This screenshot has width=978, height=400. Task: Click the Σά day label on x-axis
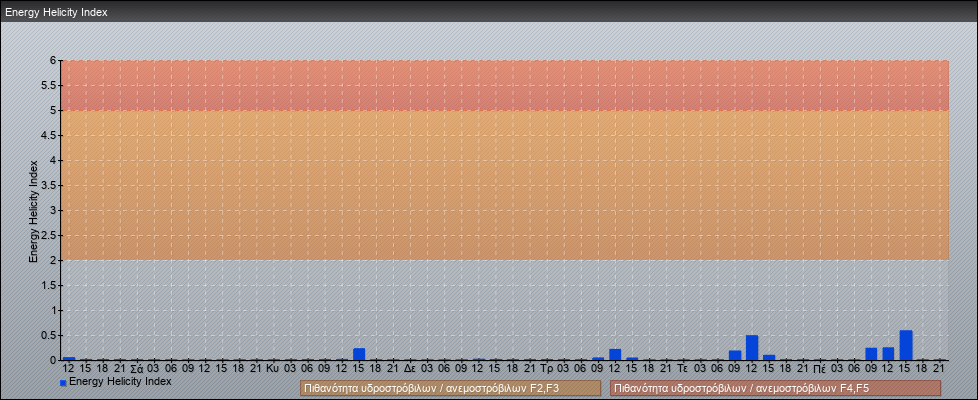pos(137,368)
